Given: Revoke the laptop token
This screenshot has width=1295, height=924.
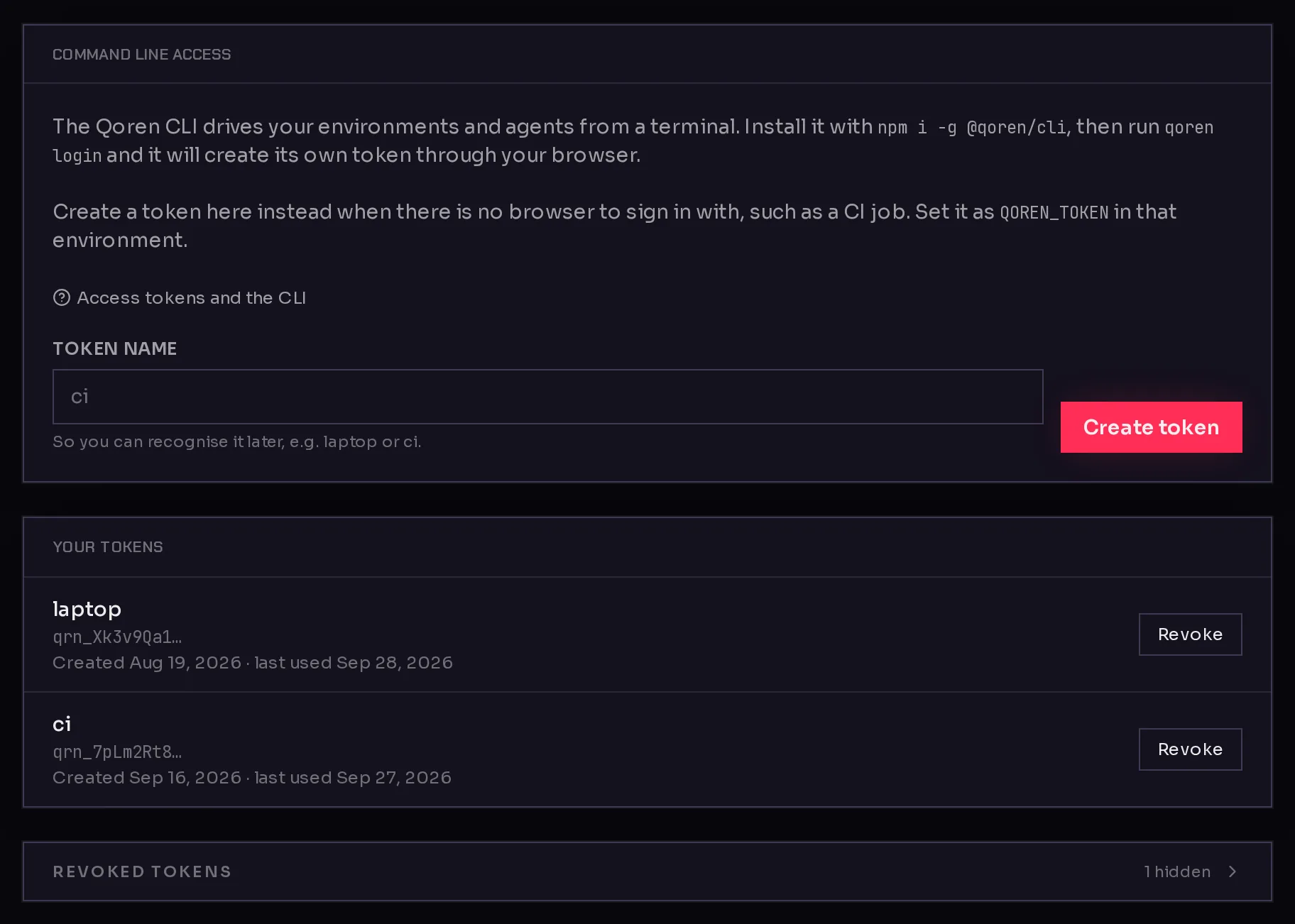Looking at the screenshot, I should point(1190,634).
